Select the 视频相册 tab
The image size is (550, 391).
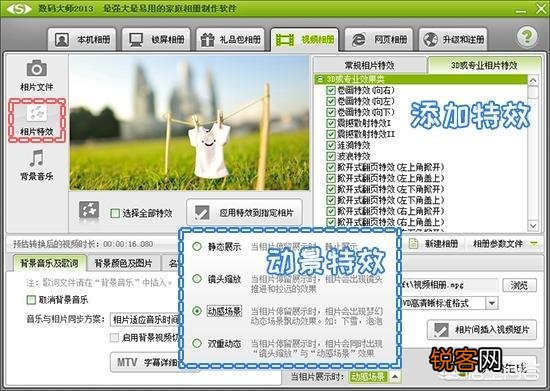[x=304, y=40]
